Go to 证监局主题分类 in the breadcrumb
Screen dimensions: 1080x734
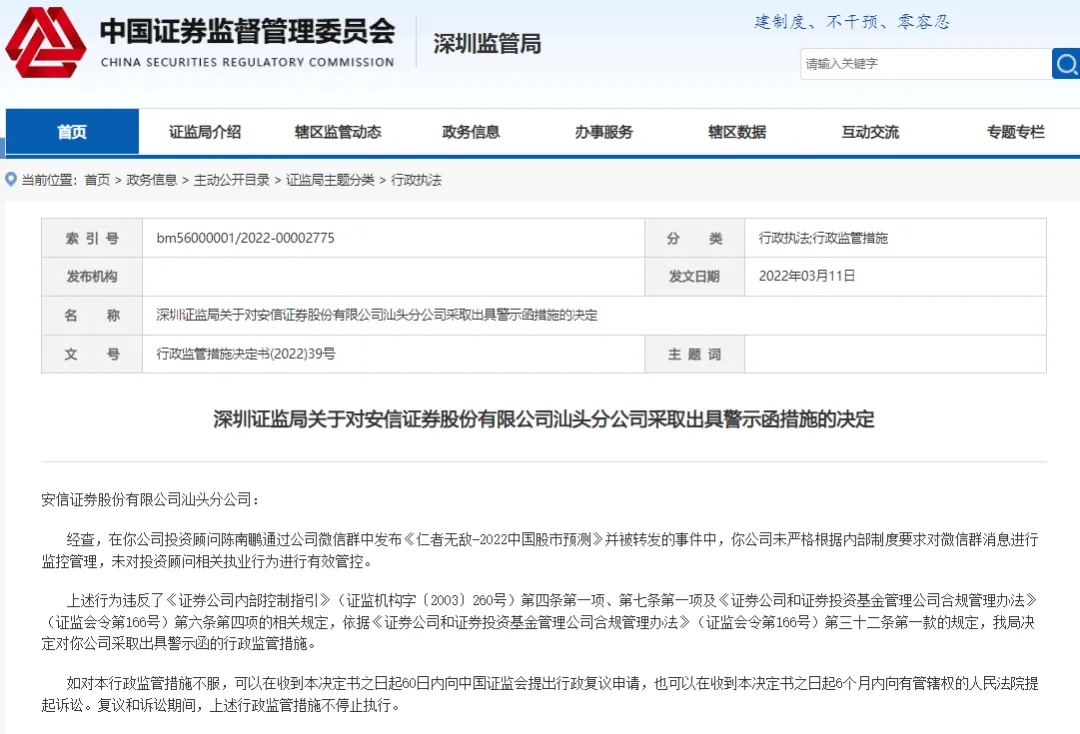[330, 180]
